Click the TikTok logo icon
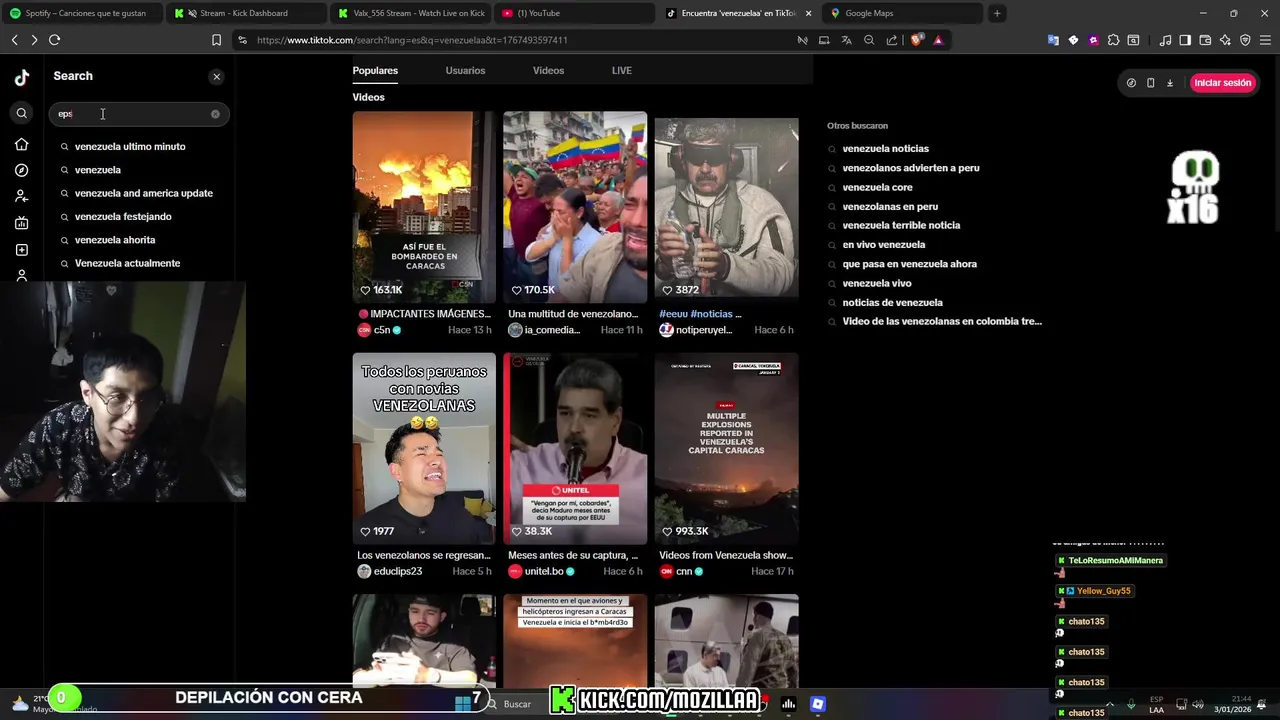Image resolution: width=1280 pixels, height=720 pixels. click(x=22, y=78)
